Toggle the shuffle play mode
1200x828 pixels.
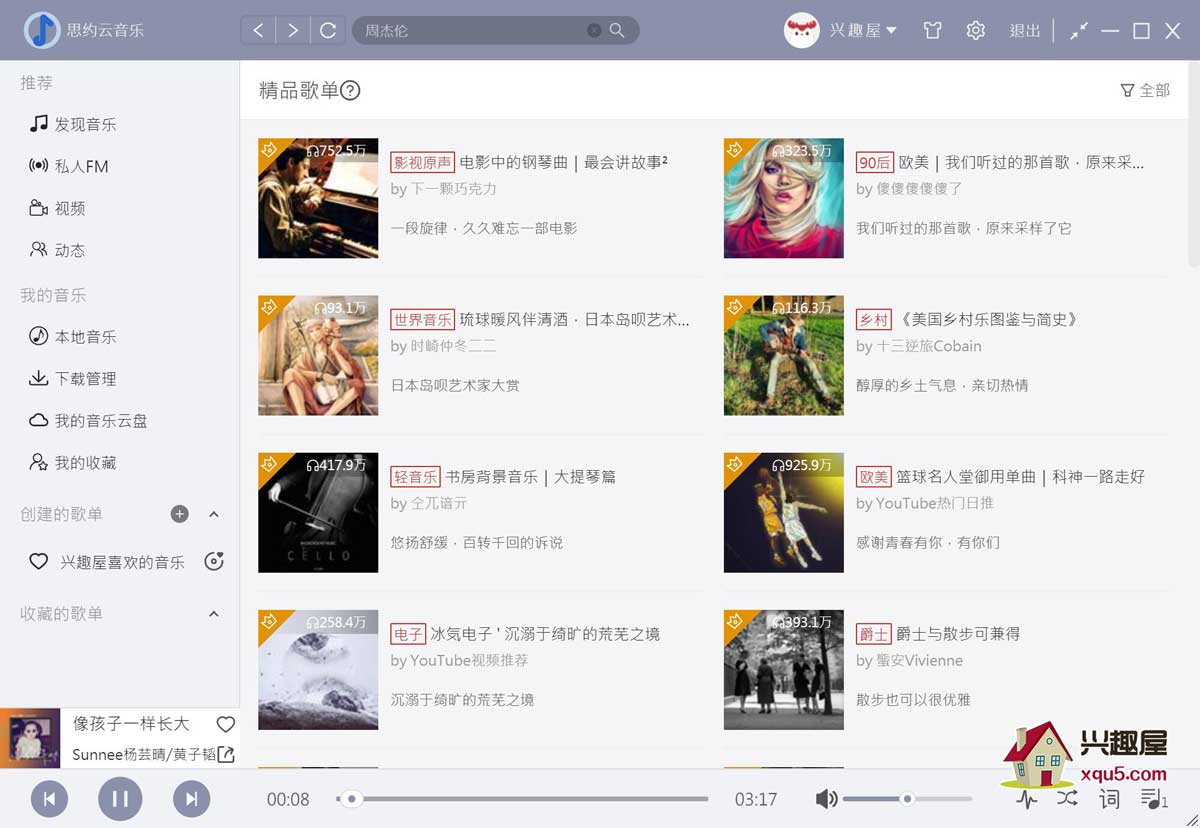pyautogui.click(x=1068, y=798)
